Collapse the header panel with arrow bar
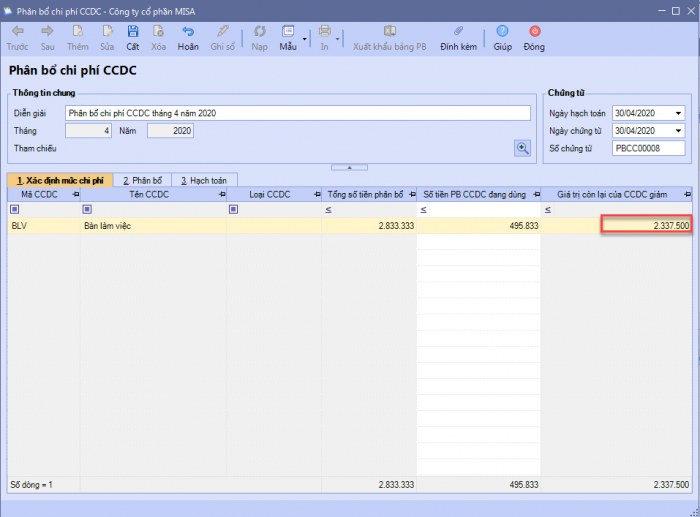 click(x=348, y=167)
